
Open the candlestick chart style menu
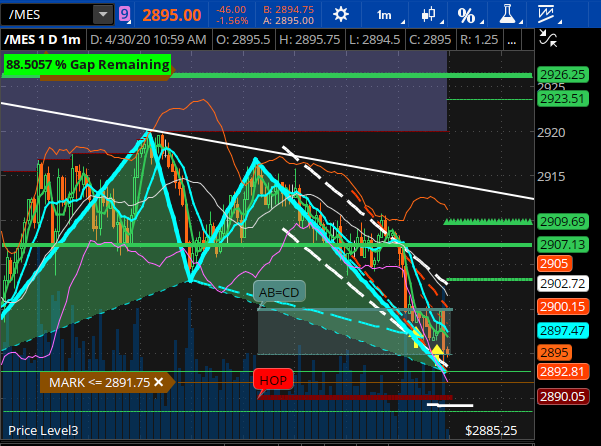coord(430,15)
